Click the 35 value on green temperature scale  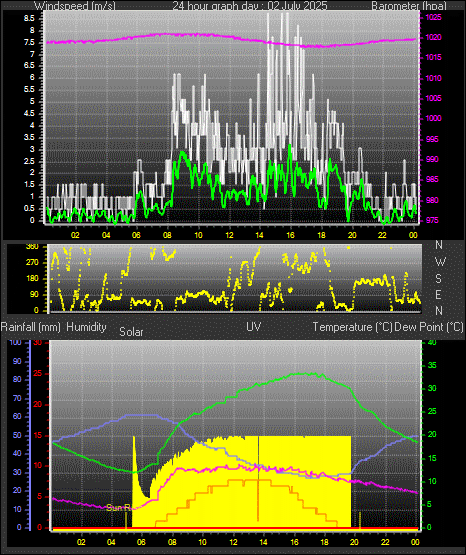[x=432, y=365]
